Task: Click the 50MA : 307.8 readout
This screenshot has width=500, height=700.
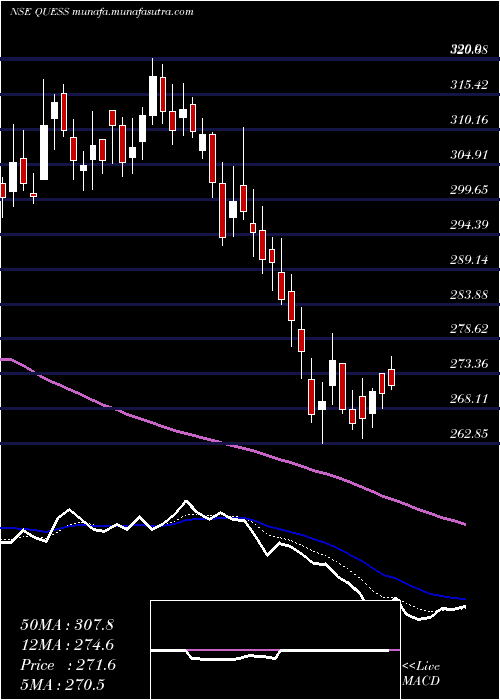Action: [x=67, y=625]
